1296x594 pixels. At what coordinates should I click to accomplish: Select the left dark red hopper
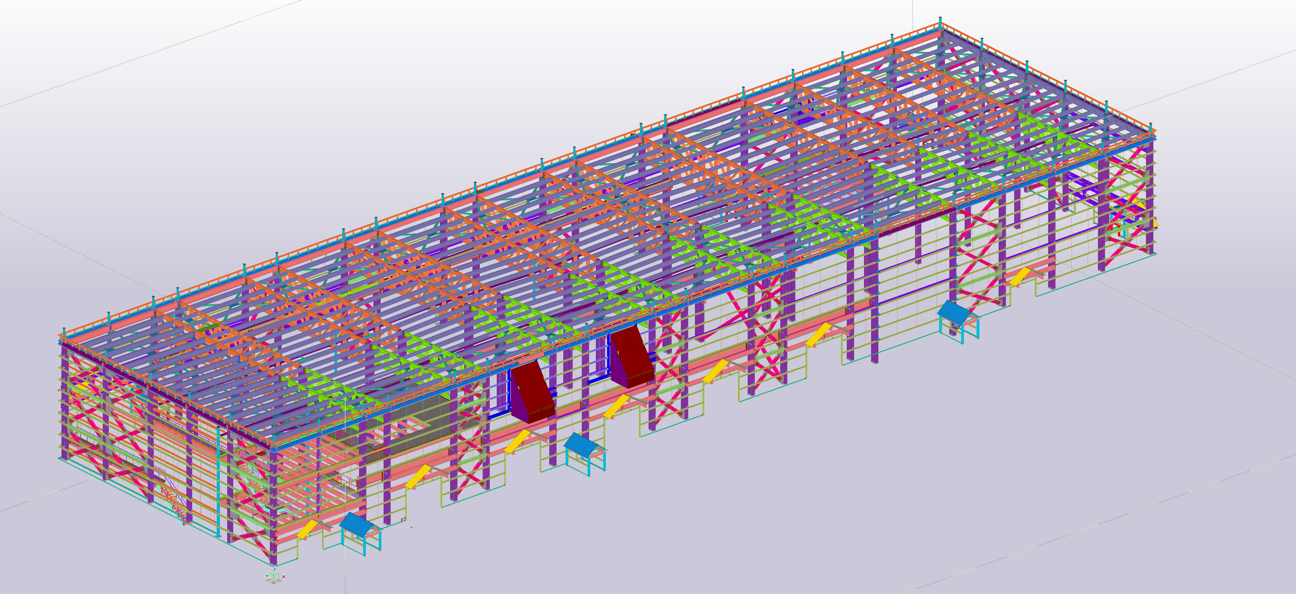point(531,390)
